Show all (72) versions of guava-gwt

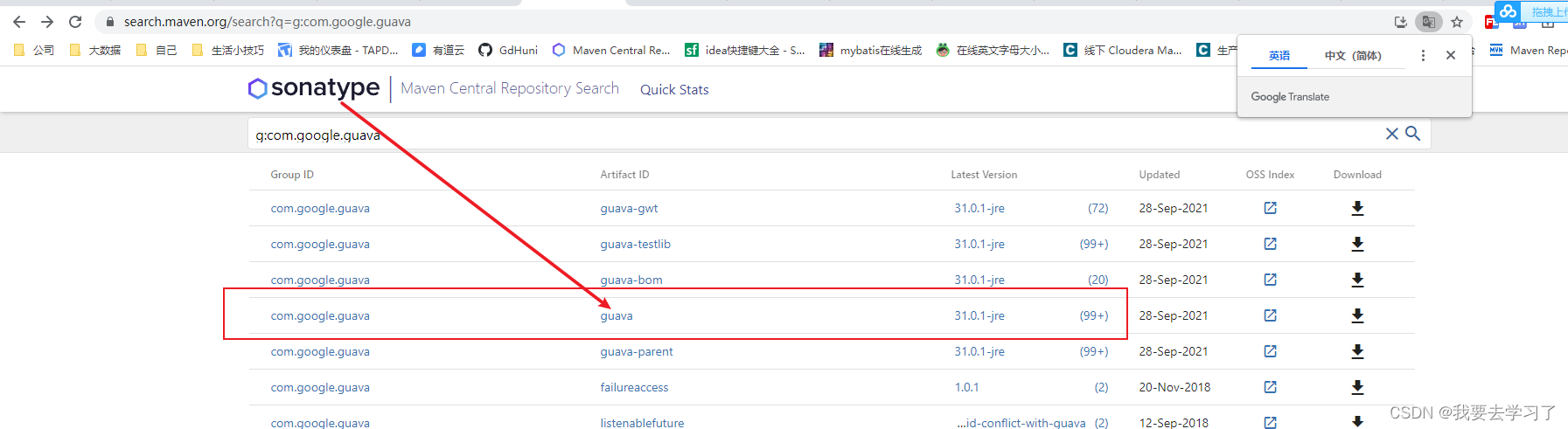pos(1098,208)
